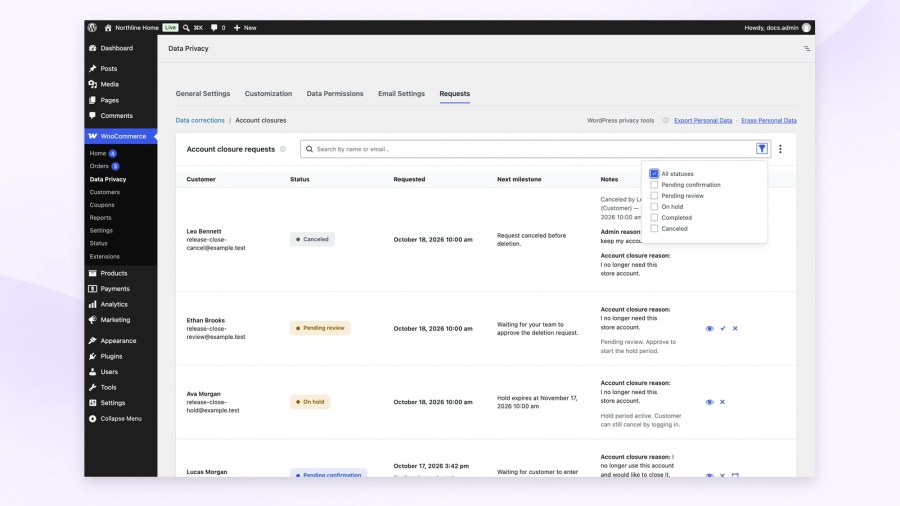Image resolution: width=900 pixels, height=506 pixels.
Task: Open Plugins in the sidebar
Action: coord(111,356)
